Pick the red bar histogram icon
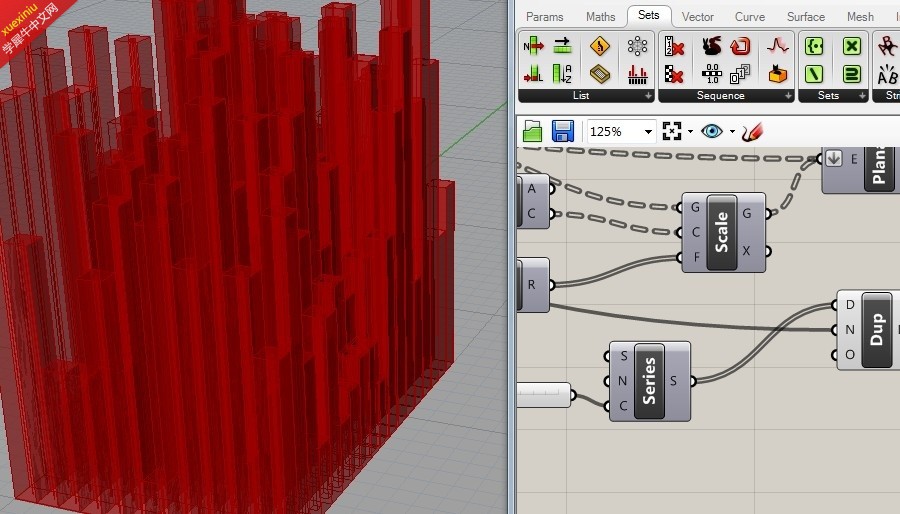 (637, 74)
